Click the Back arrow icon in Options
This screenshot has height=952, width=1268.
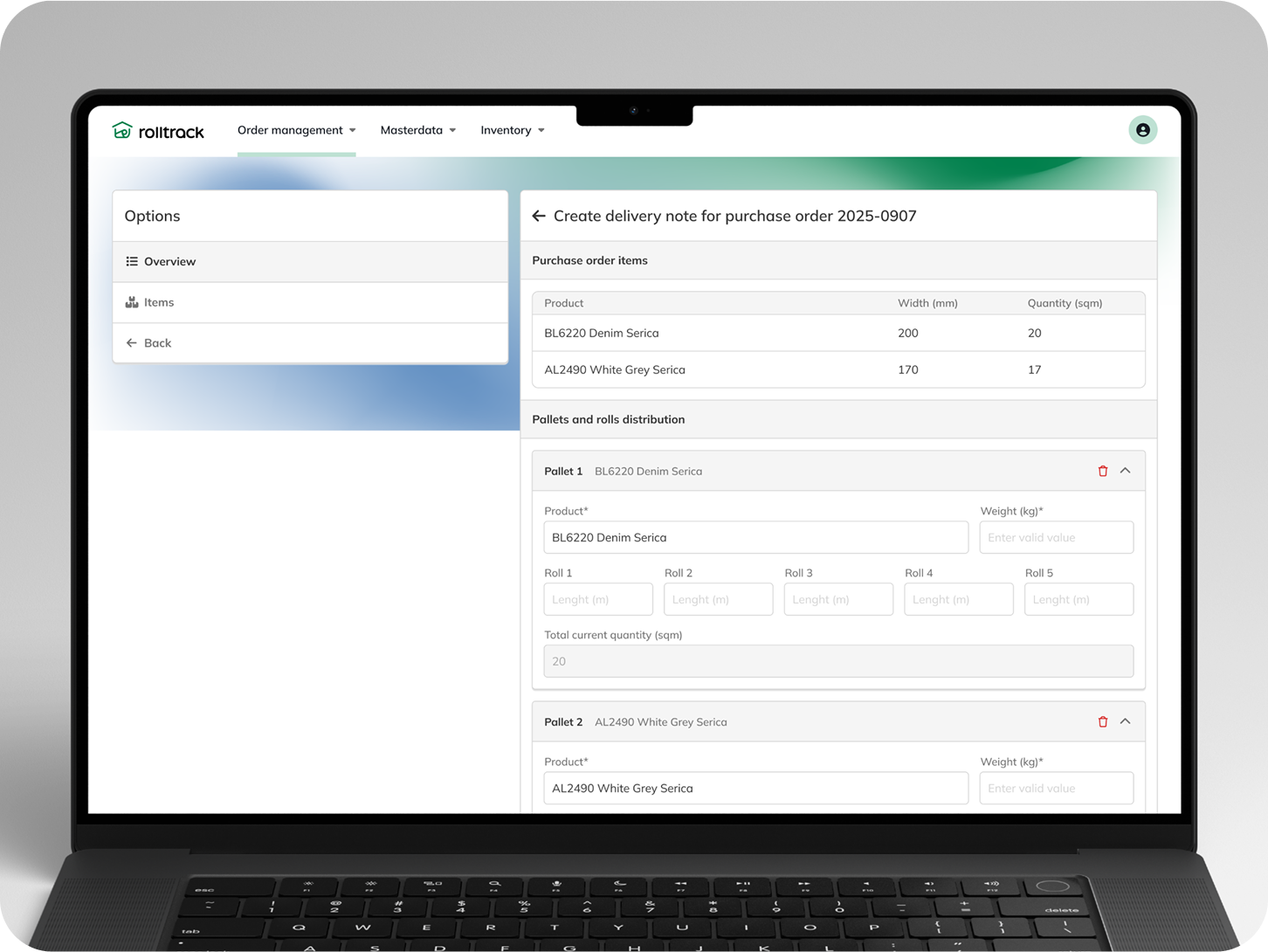click(132, 343)
